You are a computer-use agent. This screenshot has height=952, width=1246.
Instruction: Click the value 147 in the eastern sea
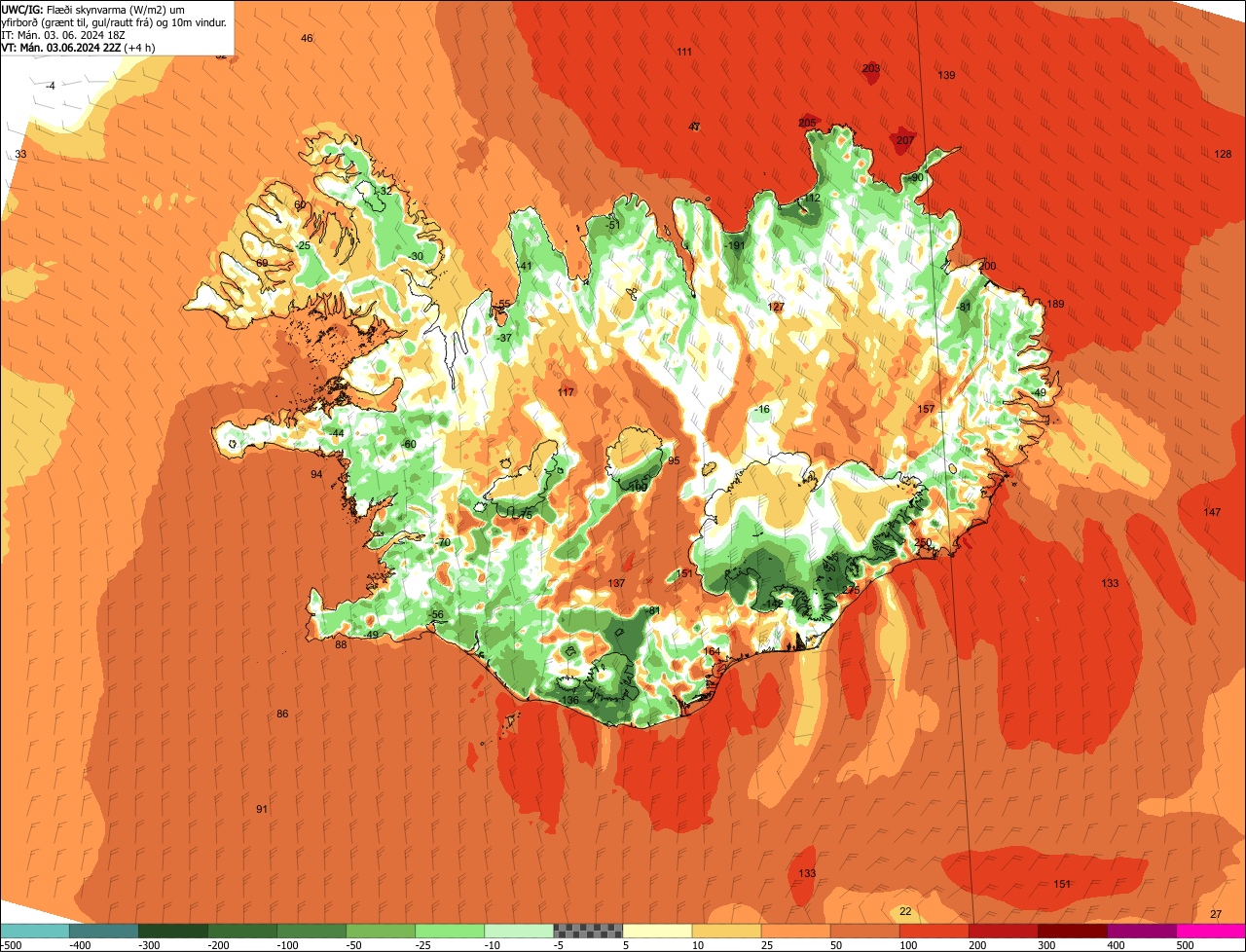click(x=1212, y=512)
